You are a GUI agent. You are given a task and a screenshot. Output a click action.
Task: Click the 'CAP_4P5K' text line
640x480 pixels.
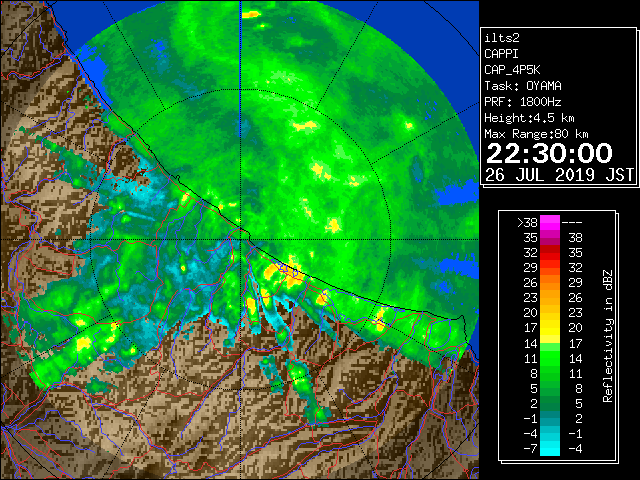[x=512, y=70]
